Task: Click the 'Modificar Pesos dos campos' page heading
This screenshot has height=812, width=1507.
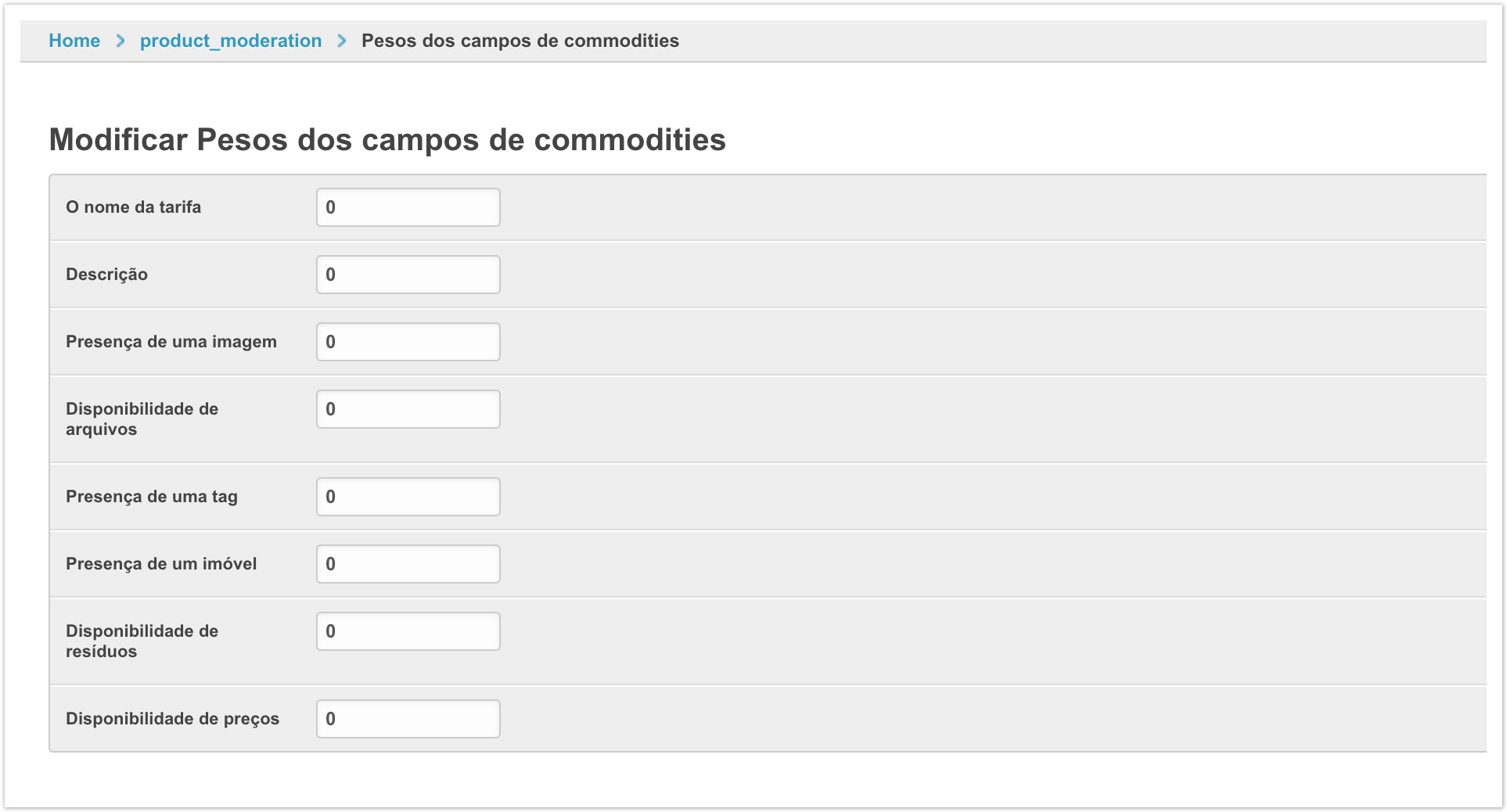Action: pyautogui.click(x=387, y=140)
